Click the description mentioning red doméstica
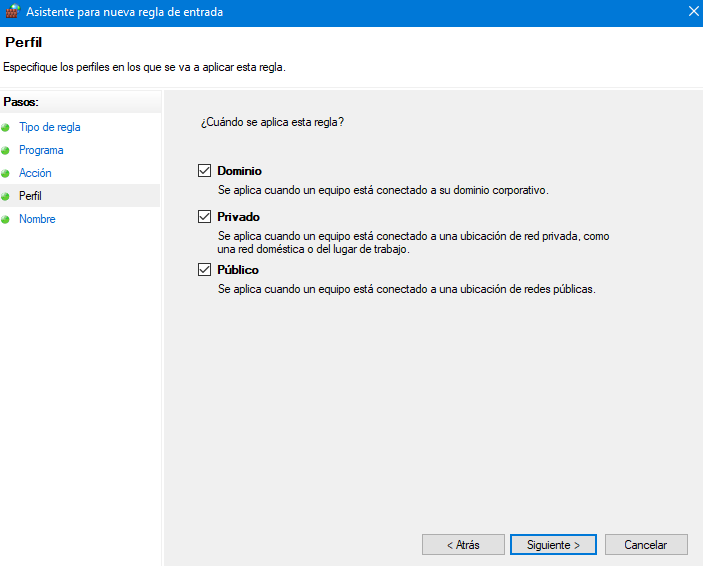Viewport: 703px width, 566px height. coord(413,242)
